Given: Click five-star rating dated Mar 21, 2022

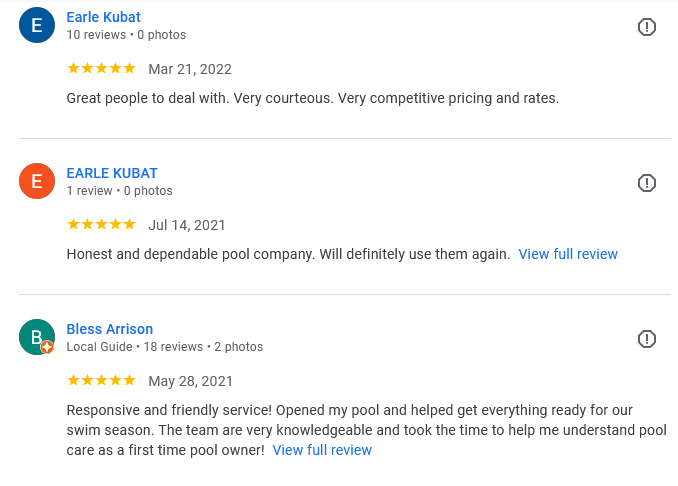Looking at the screenshot, I should (101, 69).
